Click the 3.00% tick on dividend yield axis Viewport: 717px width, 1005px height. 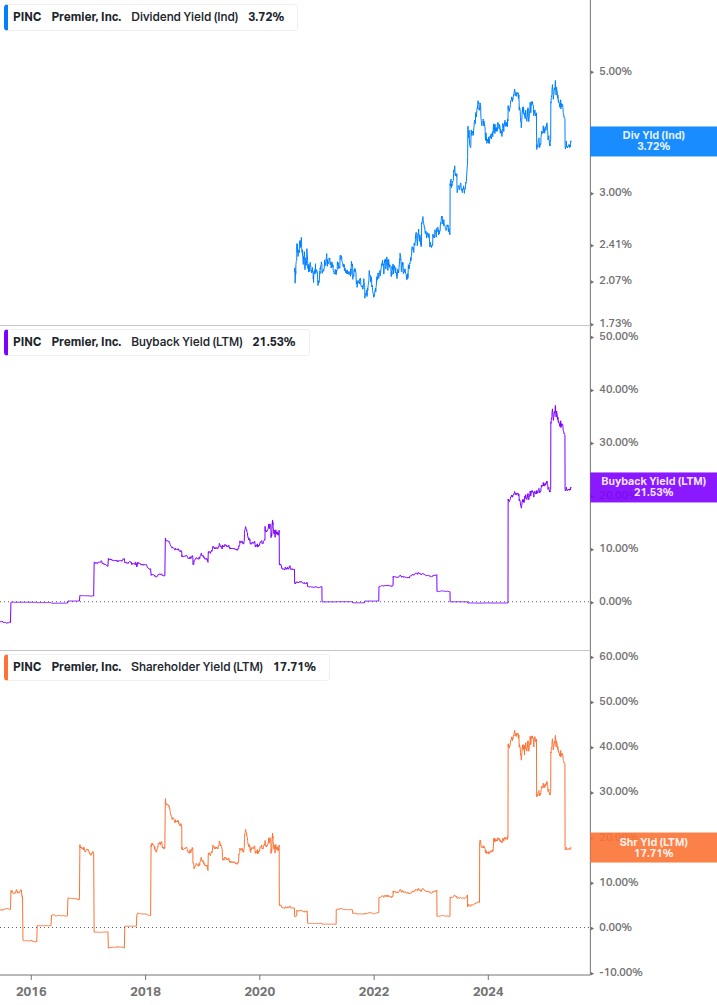[x=615, y=192]
